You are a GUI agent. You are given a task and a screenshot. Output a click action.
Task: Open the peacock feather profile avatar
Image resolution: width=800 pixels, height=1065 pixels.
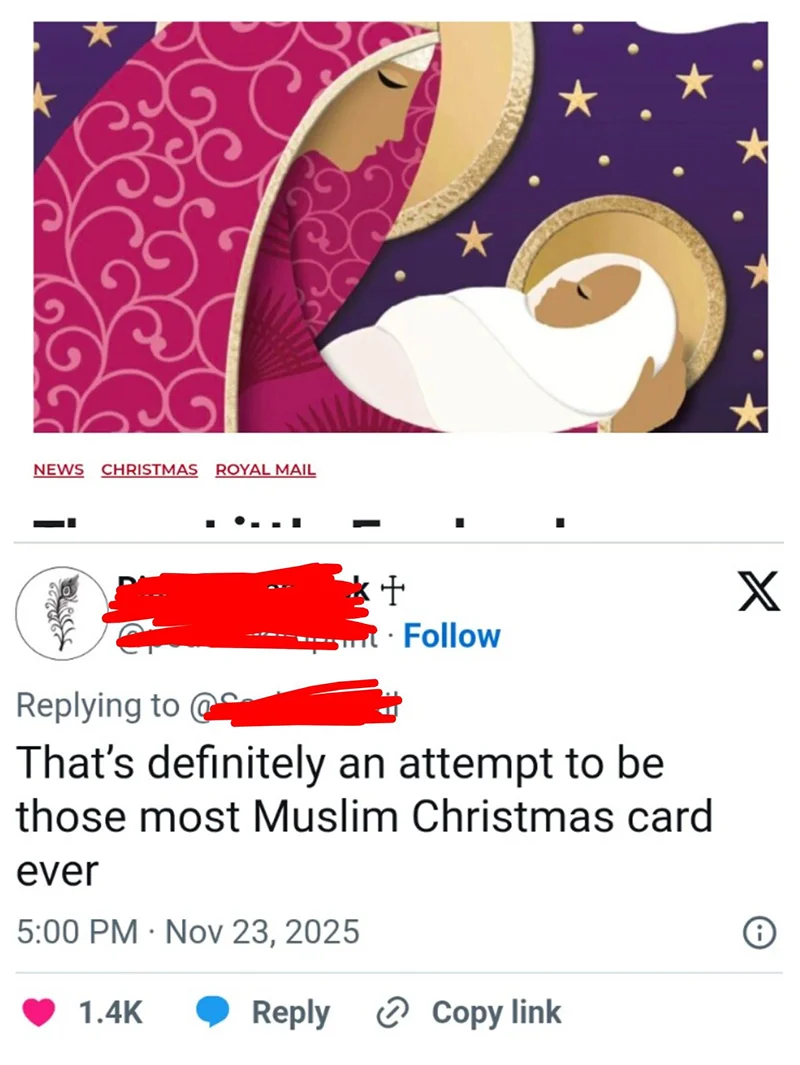point(61,613)
